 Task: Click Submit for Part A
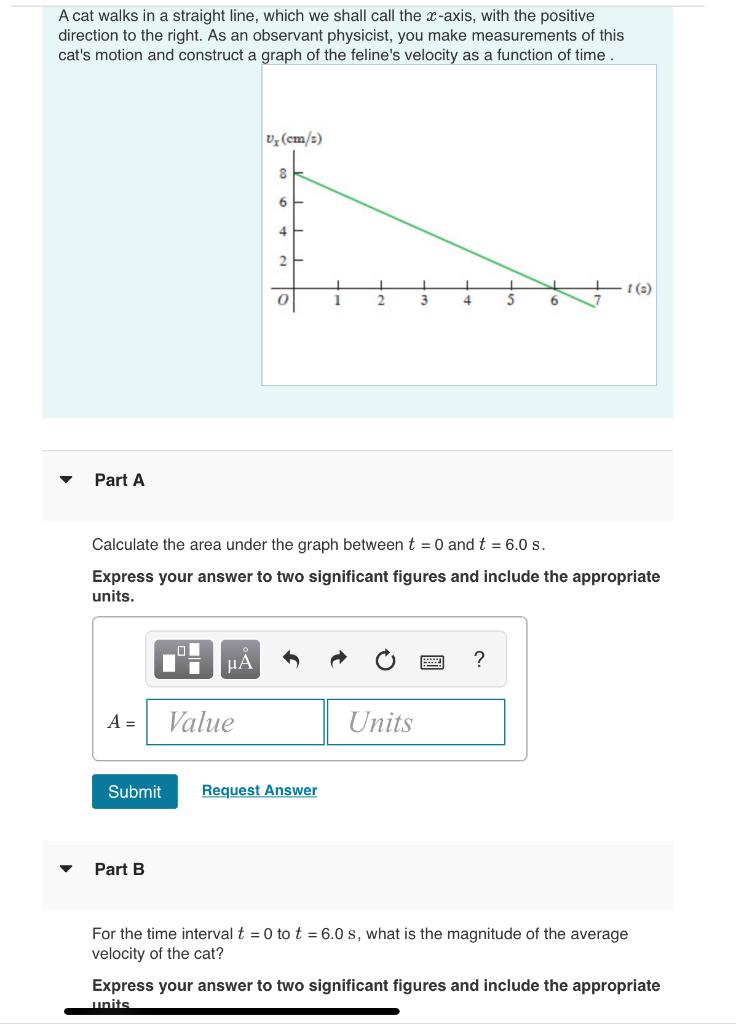pos(134,791)
